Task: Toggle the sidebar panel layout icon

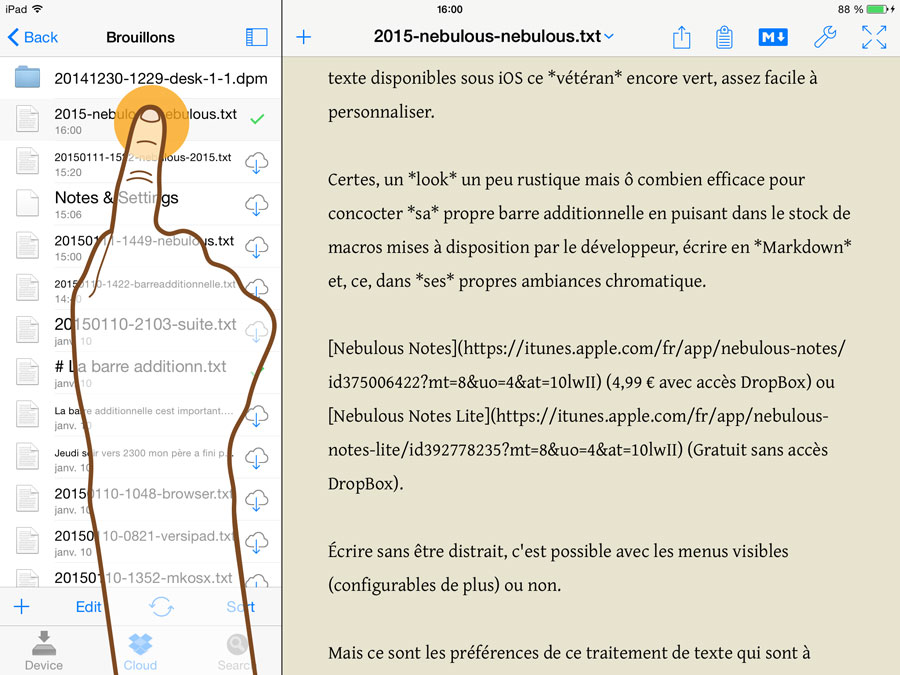Action: click(257, 37)
